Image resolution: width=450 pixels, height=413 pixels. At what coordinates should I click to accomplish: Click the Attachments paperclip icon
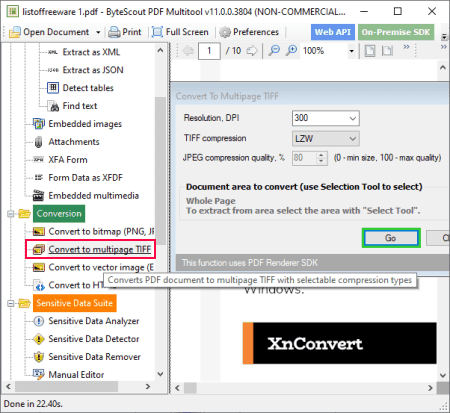[39, 142]
